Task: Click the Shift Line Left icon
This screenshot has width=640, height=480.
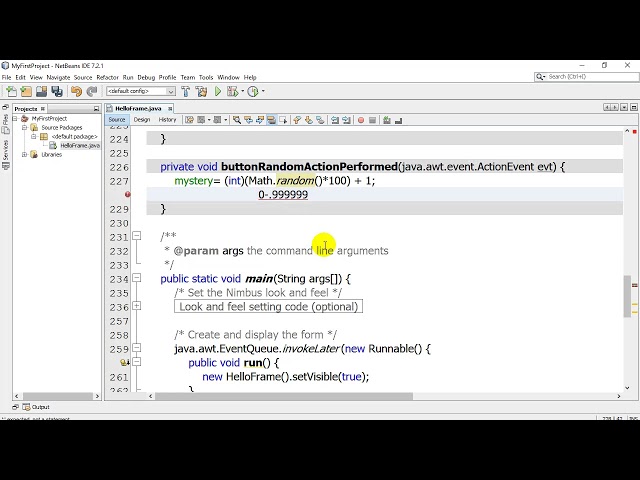Action: (335, 120)
